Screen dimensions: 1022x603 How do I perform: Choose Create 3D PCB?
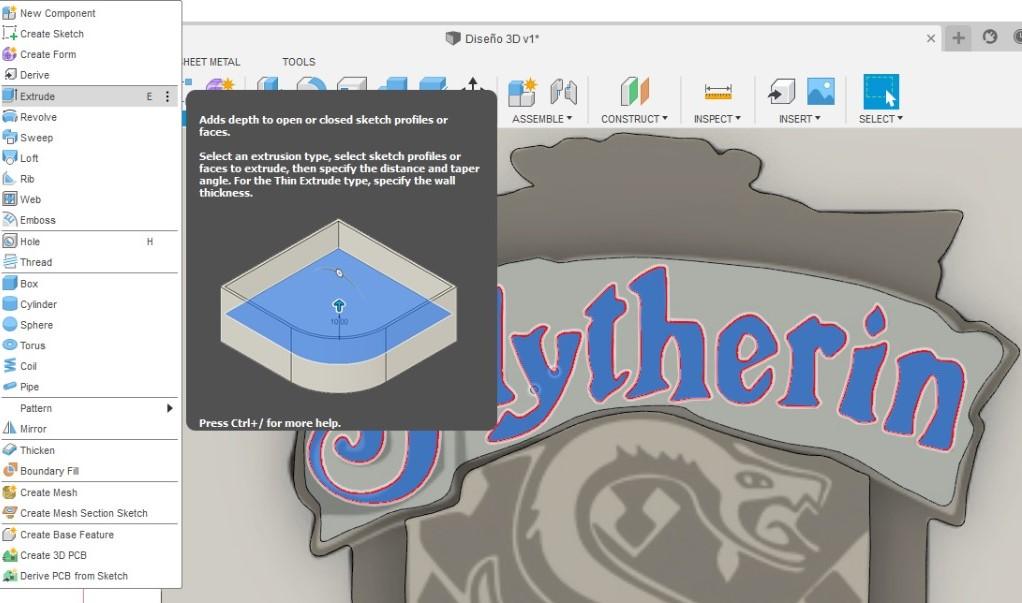[90, 555]
